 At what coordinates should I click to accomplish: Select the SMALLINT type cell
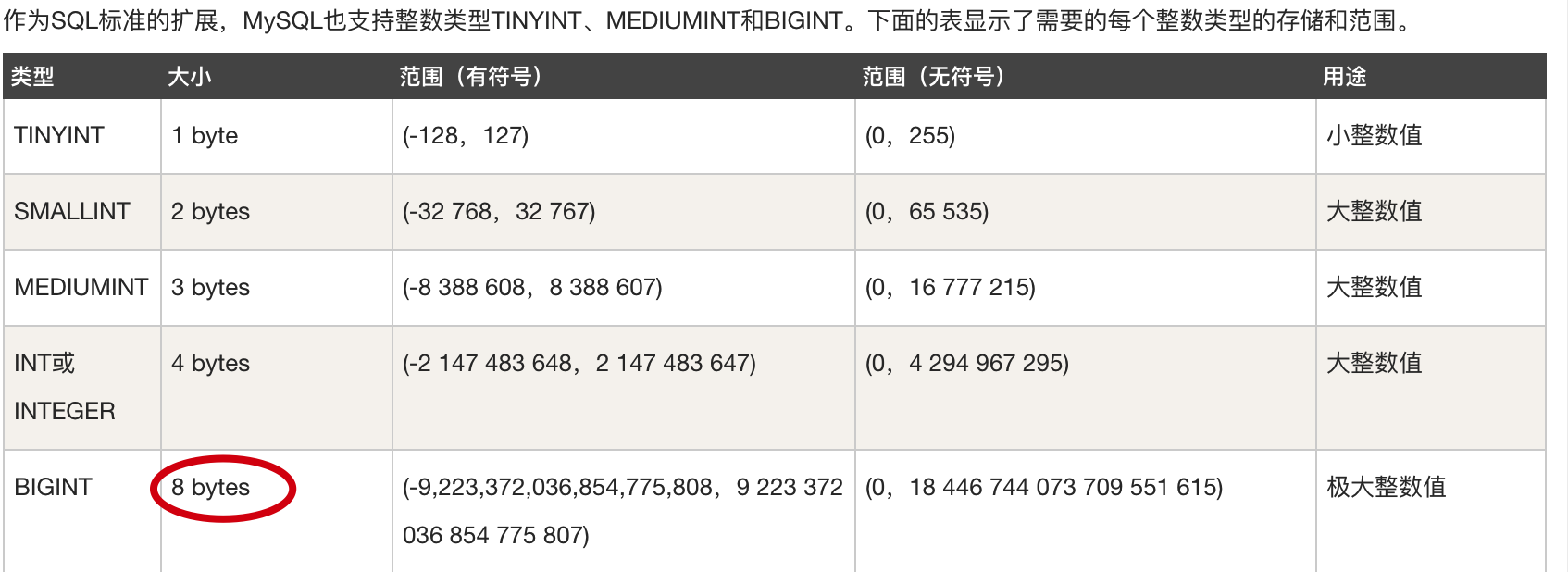(72, 212)
